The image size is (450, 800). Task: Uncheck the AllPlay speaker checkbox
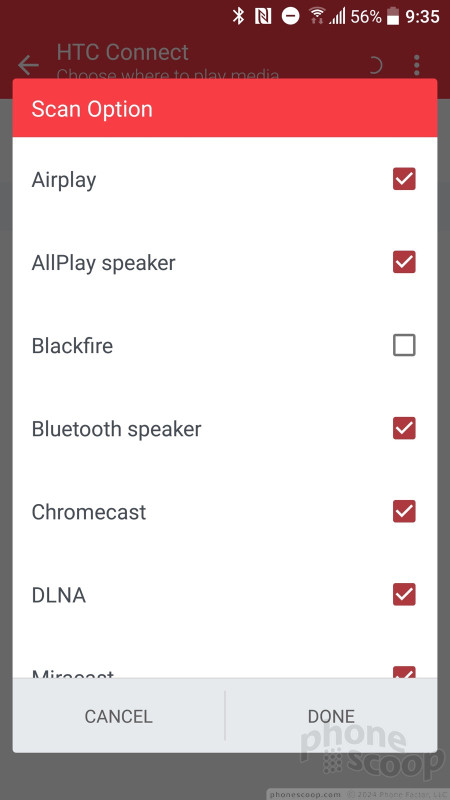click(404, 262)
